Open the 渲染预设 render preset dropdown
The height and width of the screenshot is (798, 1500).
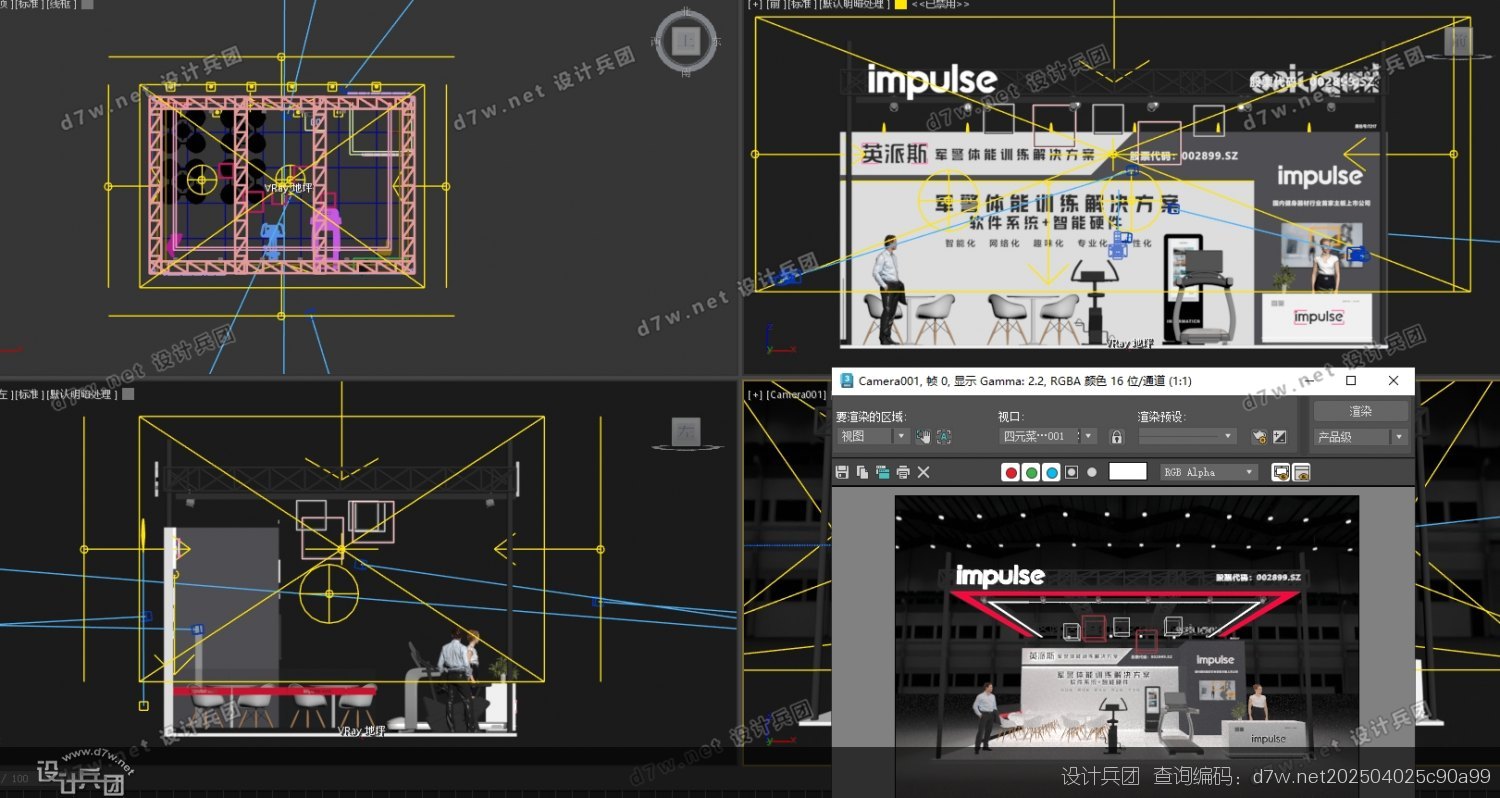point(1187,436)
